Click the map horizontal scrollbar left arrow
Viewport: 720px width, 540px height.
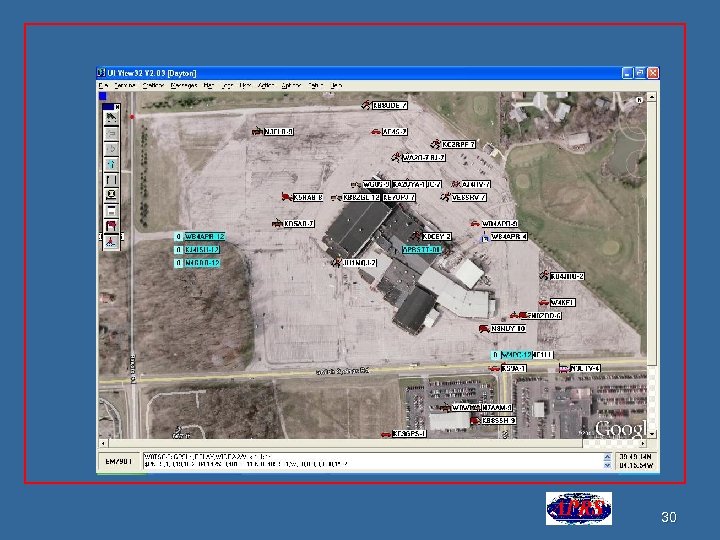click(x=103, y=444)
